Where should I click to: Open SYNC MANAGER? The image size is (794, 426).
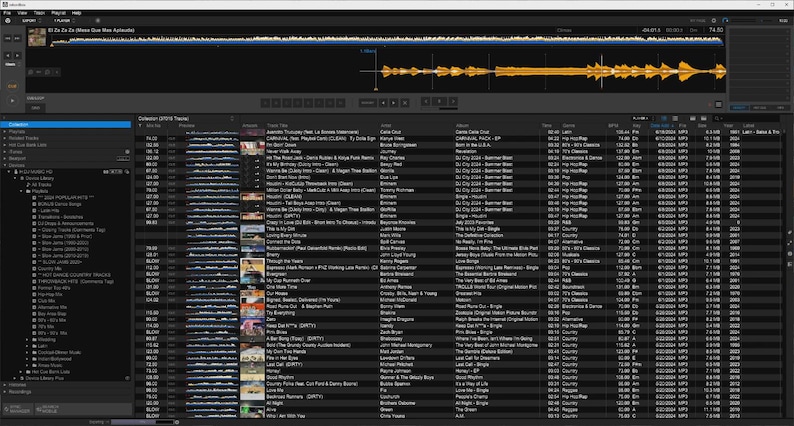[17, 409]
